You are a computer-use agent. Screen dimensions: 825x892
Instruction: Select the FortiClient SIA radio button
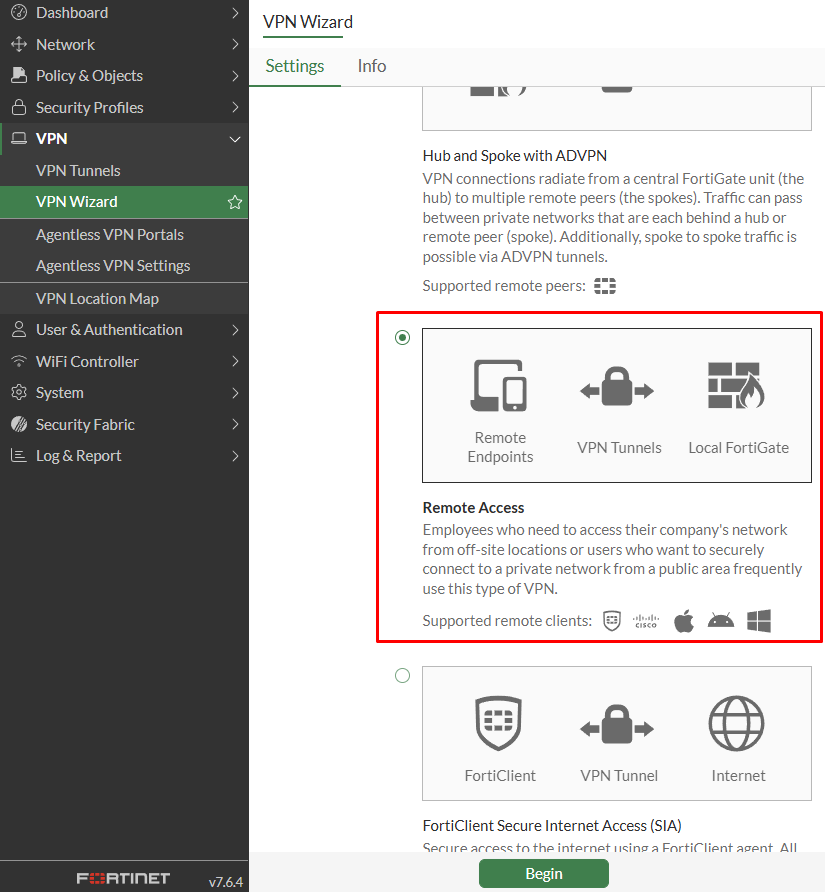(402, 675)
